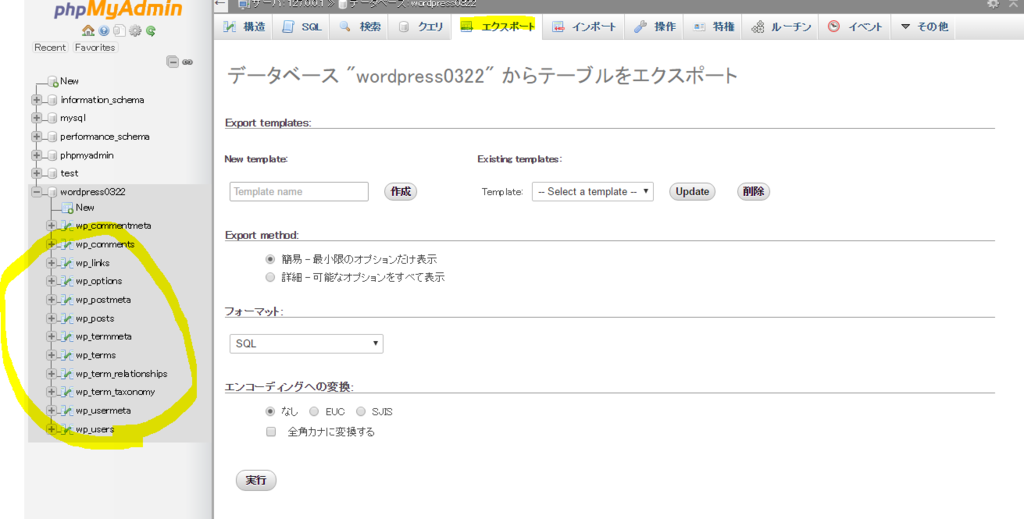Open the 操作 operations tab
Image resolution: width=1024 pixels, height=519 pixels.
[654, 27]
